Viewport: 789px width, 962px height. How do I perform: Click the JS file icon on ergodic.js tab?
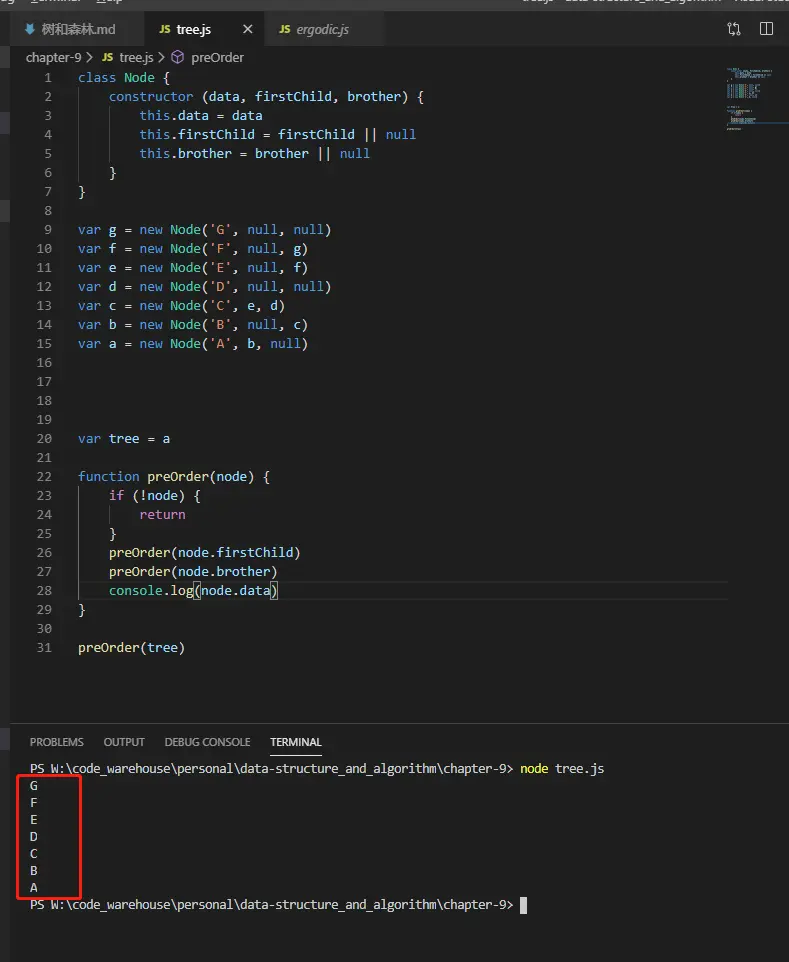point(285,29)
